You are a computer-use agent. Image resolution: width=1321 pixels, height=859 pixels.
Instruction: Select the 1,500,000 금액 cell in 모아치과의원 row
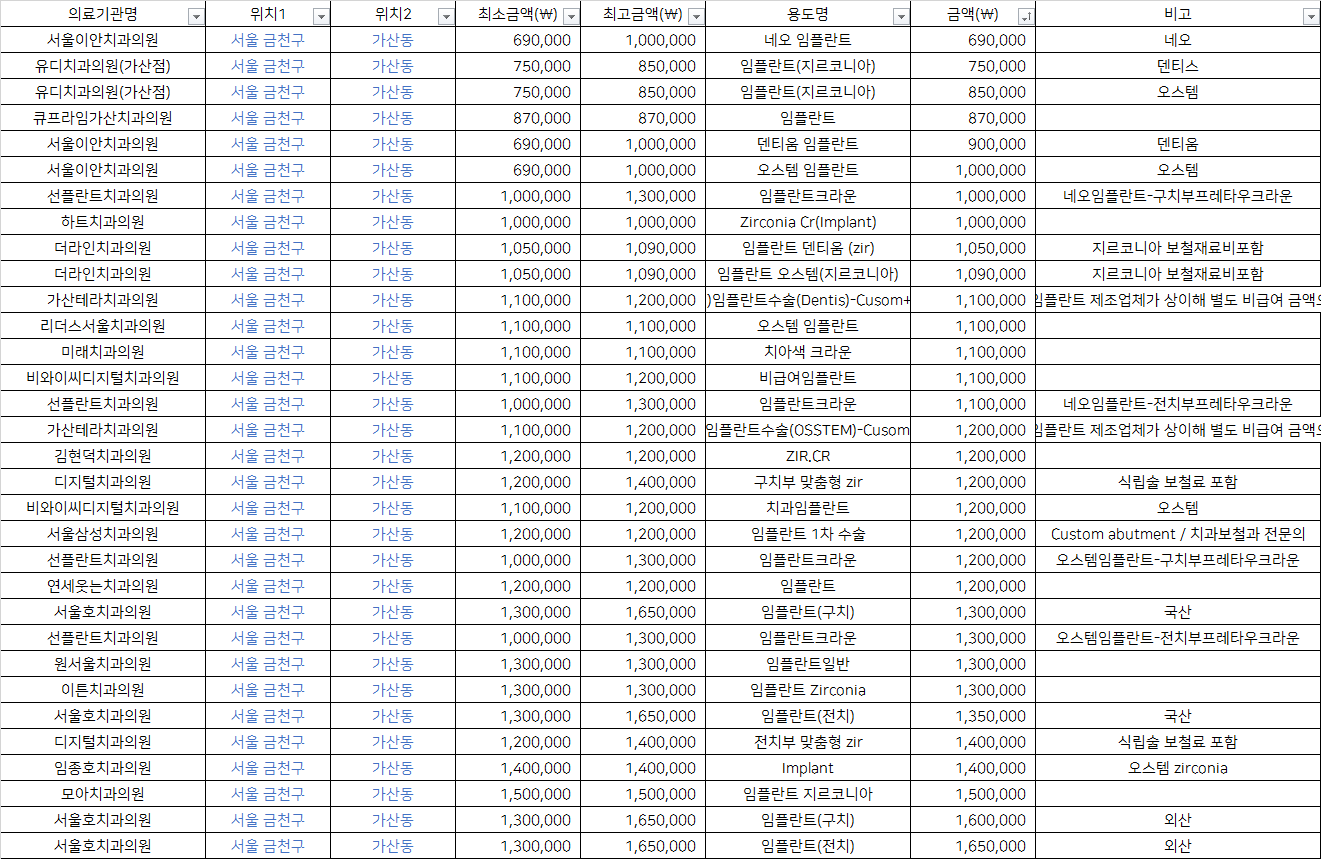(973, 794)
